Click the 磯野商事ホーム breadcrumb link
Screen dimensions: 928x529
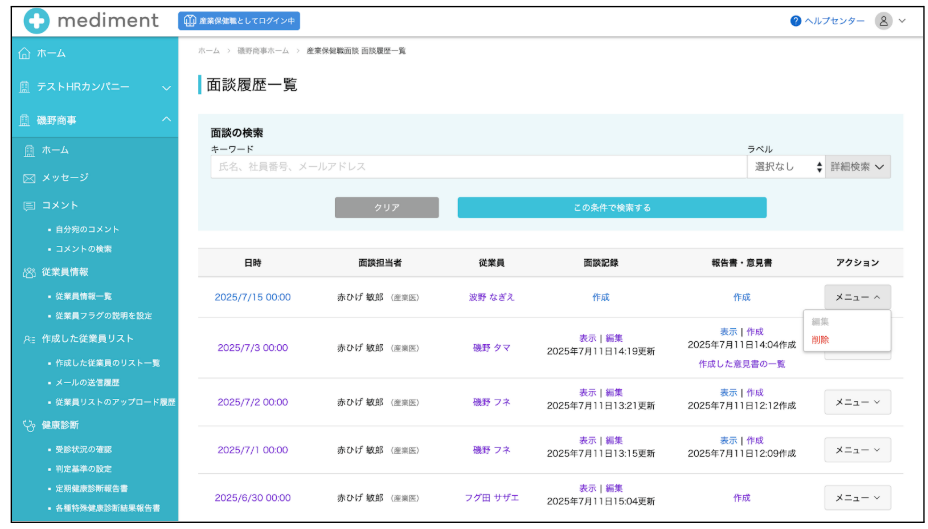[x=263, y=51]
